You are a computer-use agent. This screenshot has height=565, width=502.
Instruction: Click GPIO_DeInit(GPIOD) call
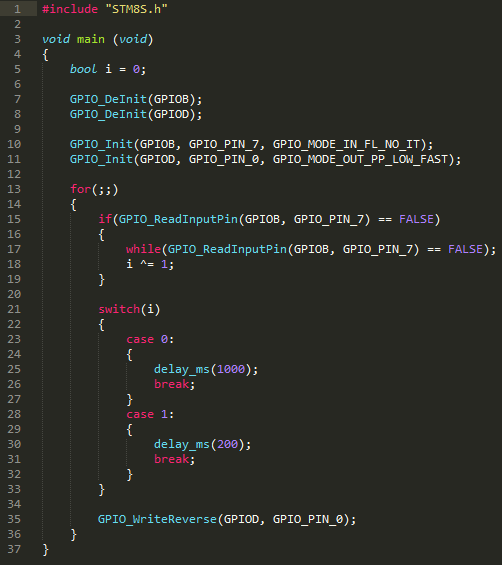point(136,114)
